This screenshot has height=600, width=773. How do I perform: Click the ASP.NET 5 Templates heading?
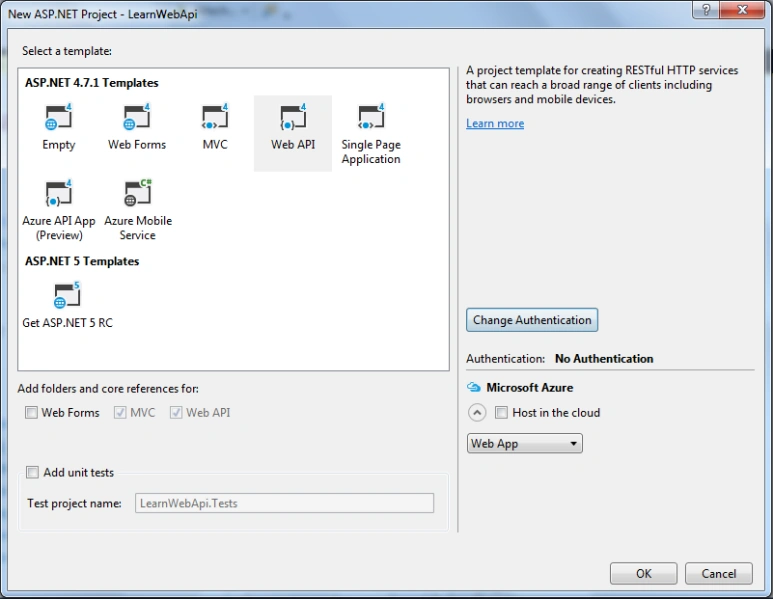click(82, 261)
